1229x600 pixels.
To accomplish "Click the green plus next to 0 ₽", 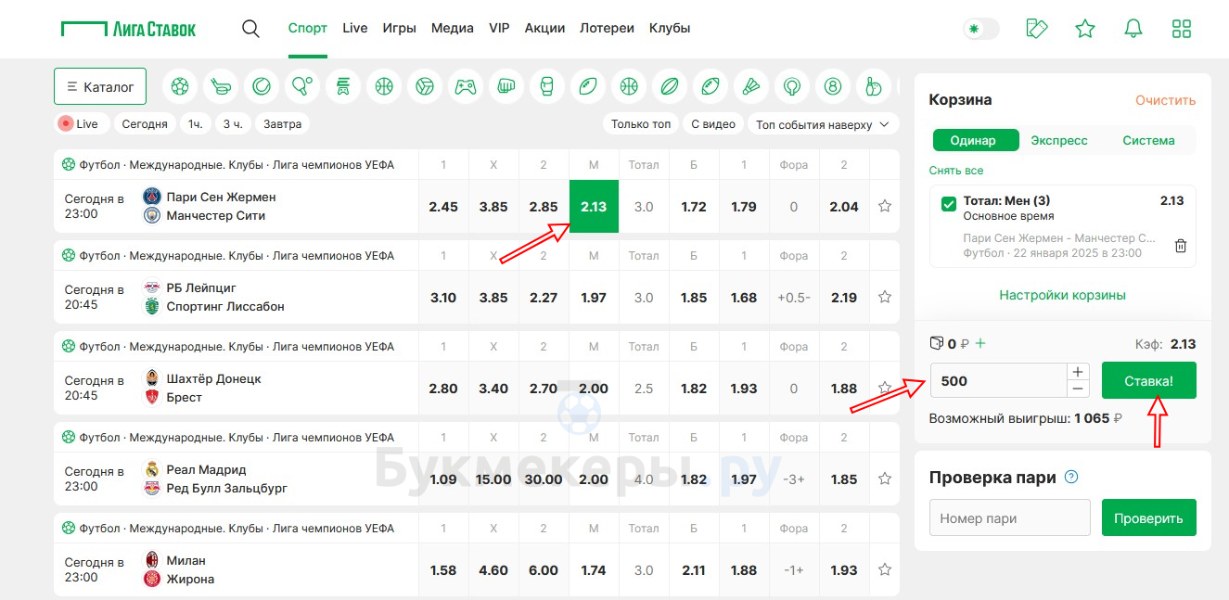I will coord(980,343).
